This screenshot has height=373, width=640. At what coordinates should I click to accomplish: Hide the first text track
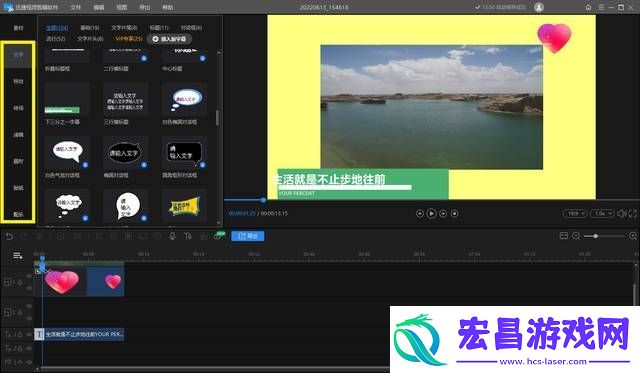29,334
